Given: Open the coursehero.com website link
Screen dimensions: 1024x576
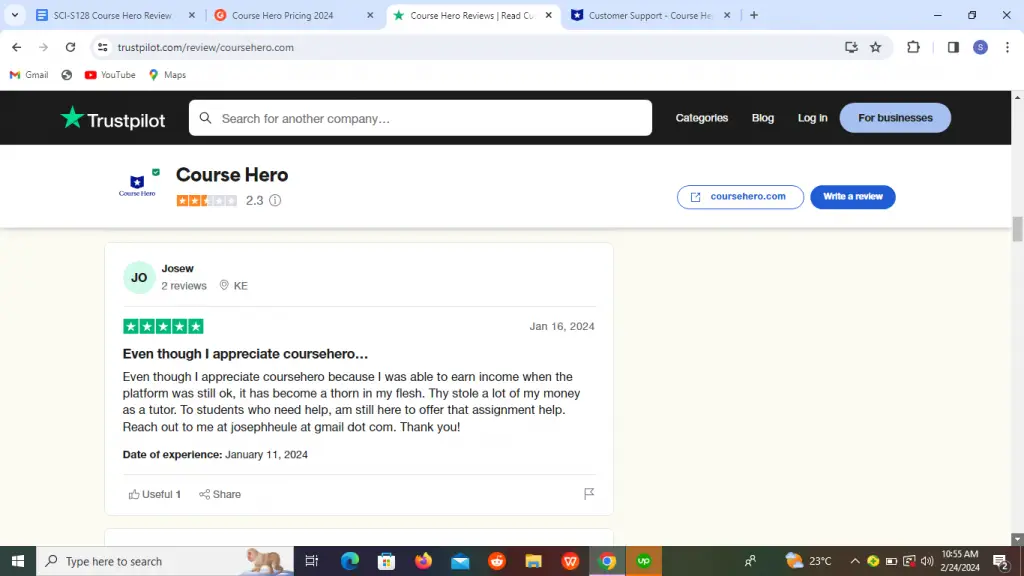Looking at the screenshot, I should click(740, 196).
